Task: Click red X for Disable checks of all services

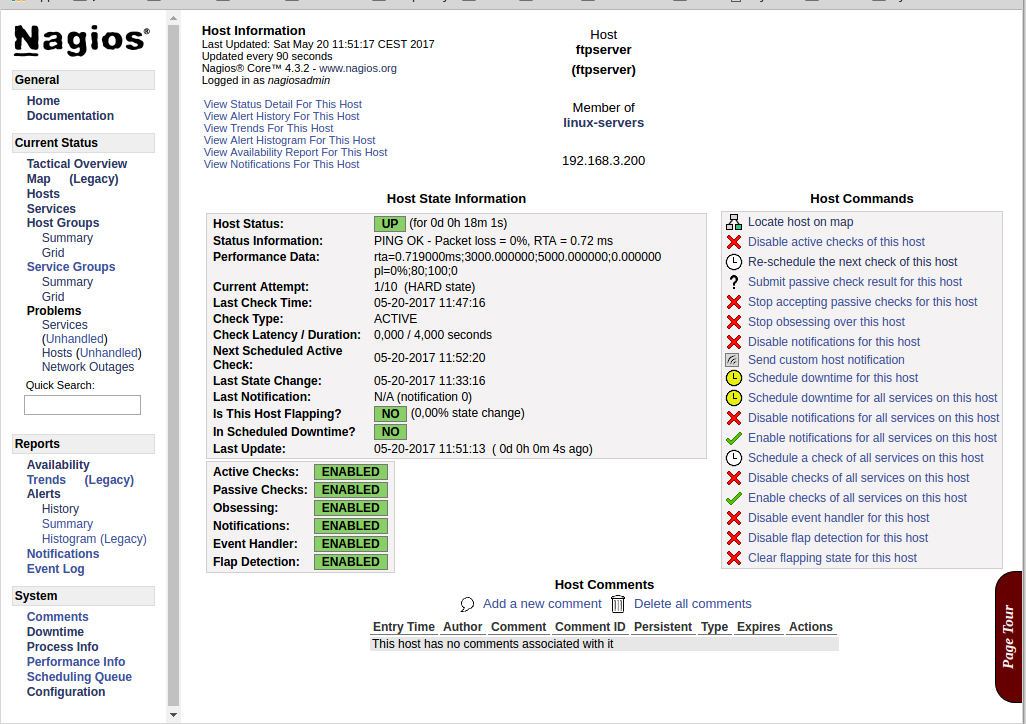Action: [734, 478]
